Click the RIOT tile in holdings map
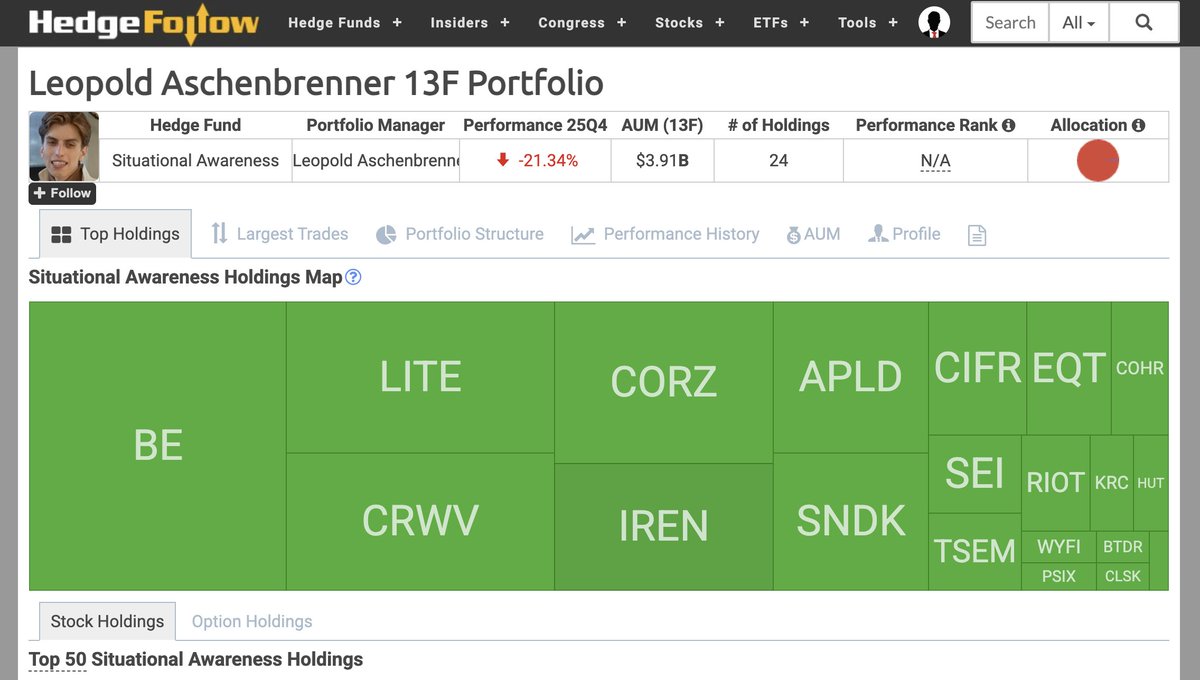 pos(1055,483)
